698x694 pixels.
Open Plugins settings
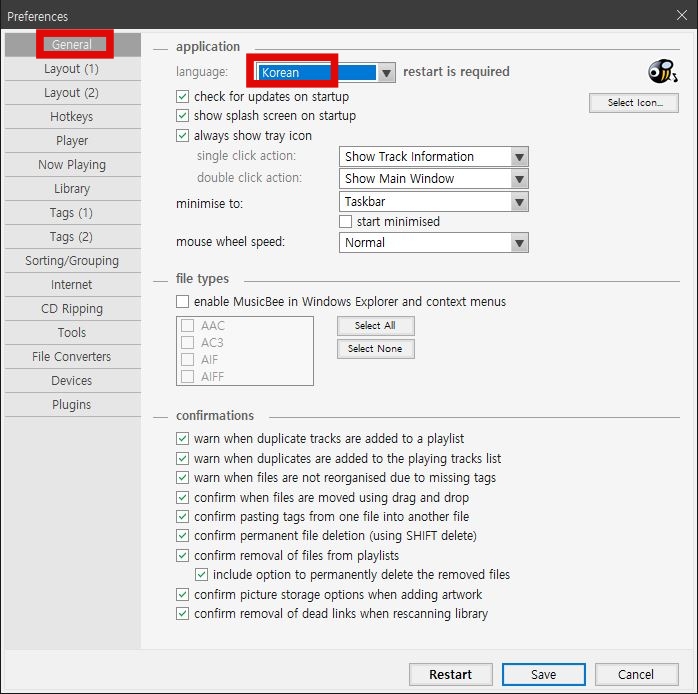[73, 405]
